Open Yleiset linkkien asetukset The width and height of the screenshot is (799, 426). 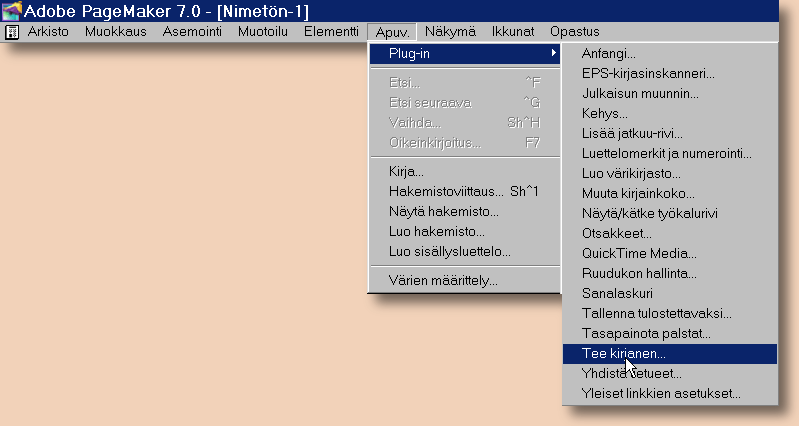pos(661,393)
